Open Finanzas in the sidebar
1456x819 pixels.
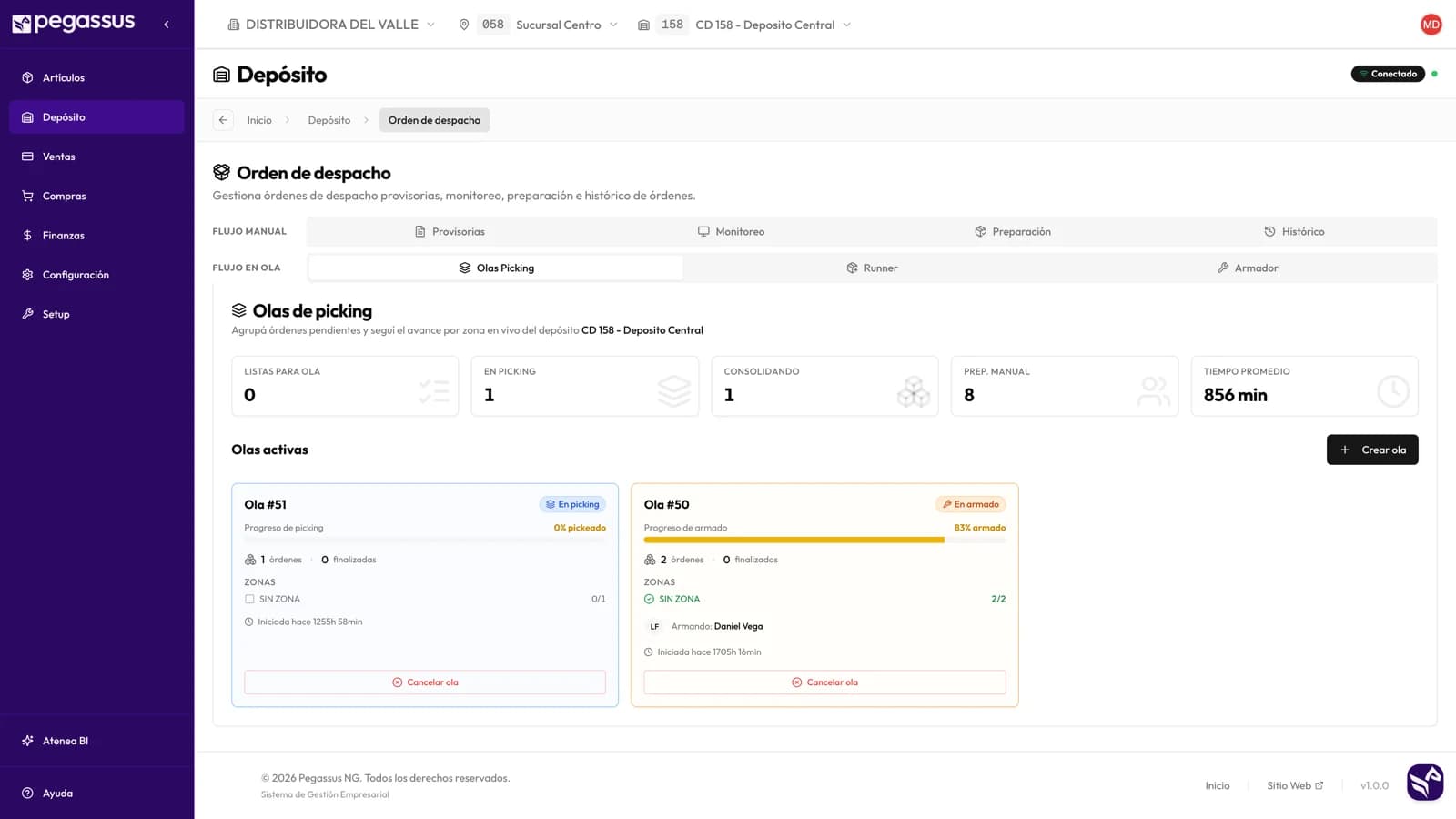[96, 235]
